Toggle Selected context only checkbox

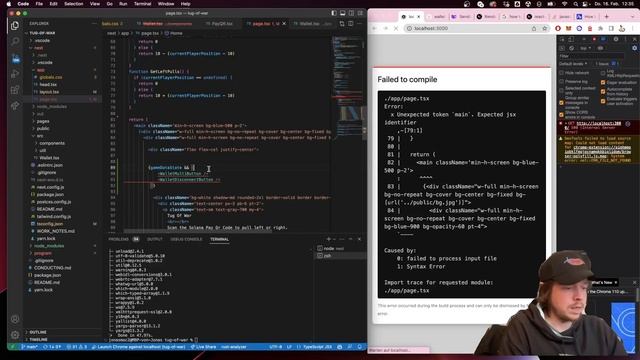(562, 91)
